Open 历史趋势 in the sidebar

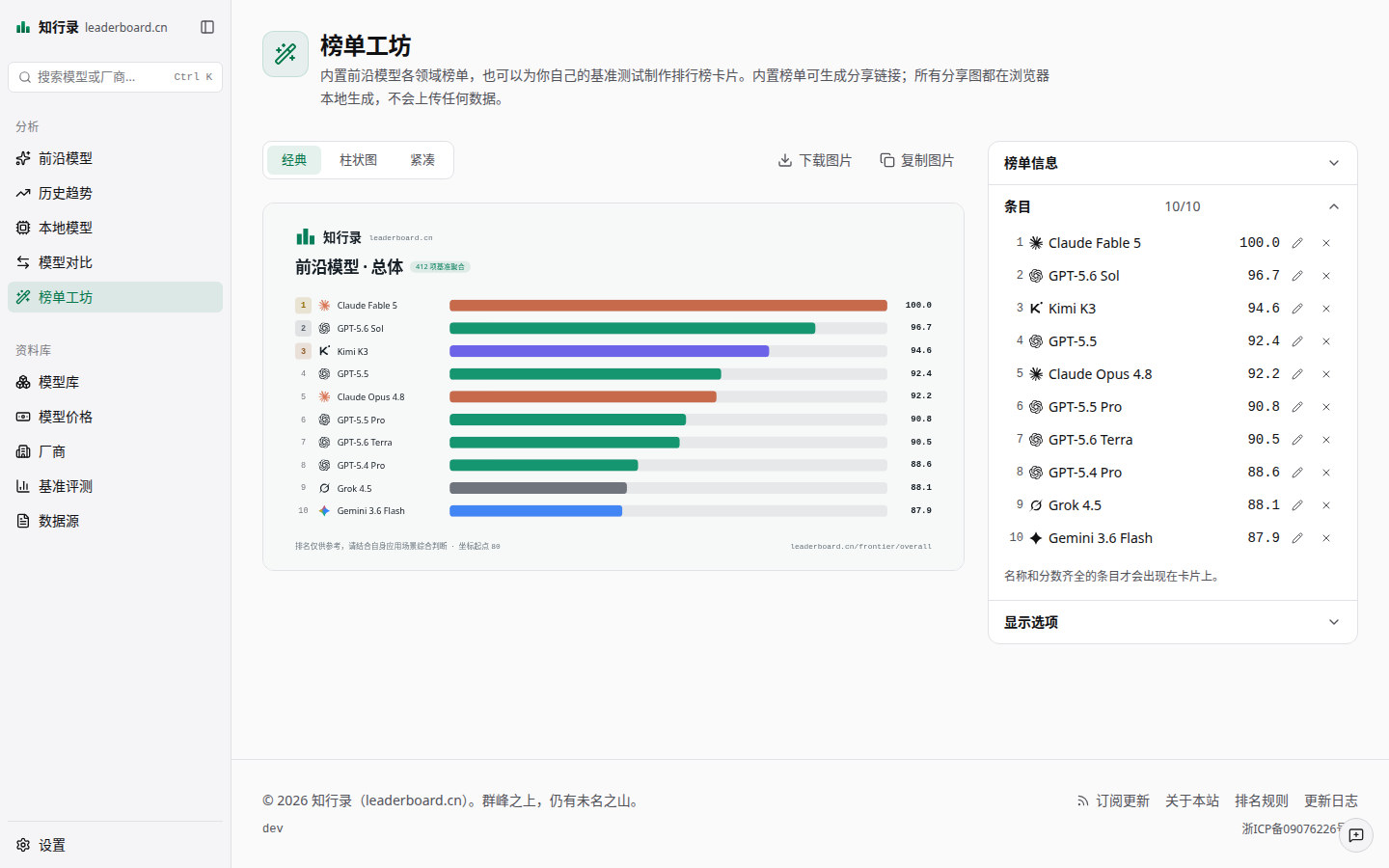point(115,193)
